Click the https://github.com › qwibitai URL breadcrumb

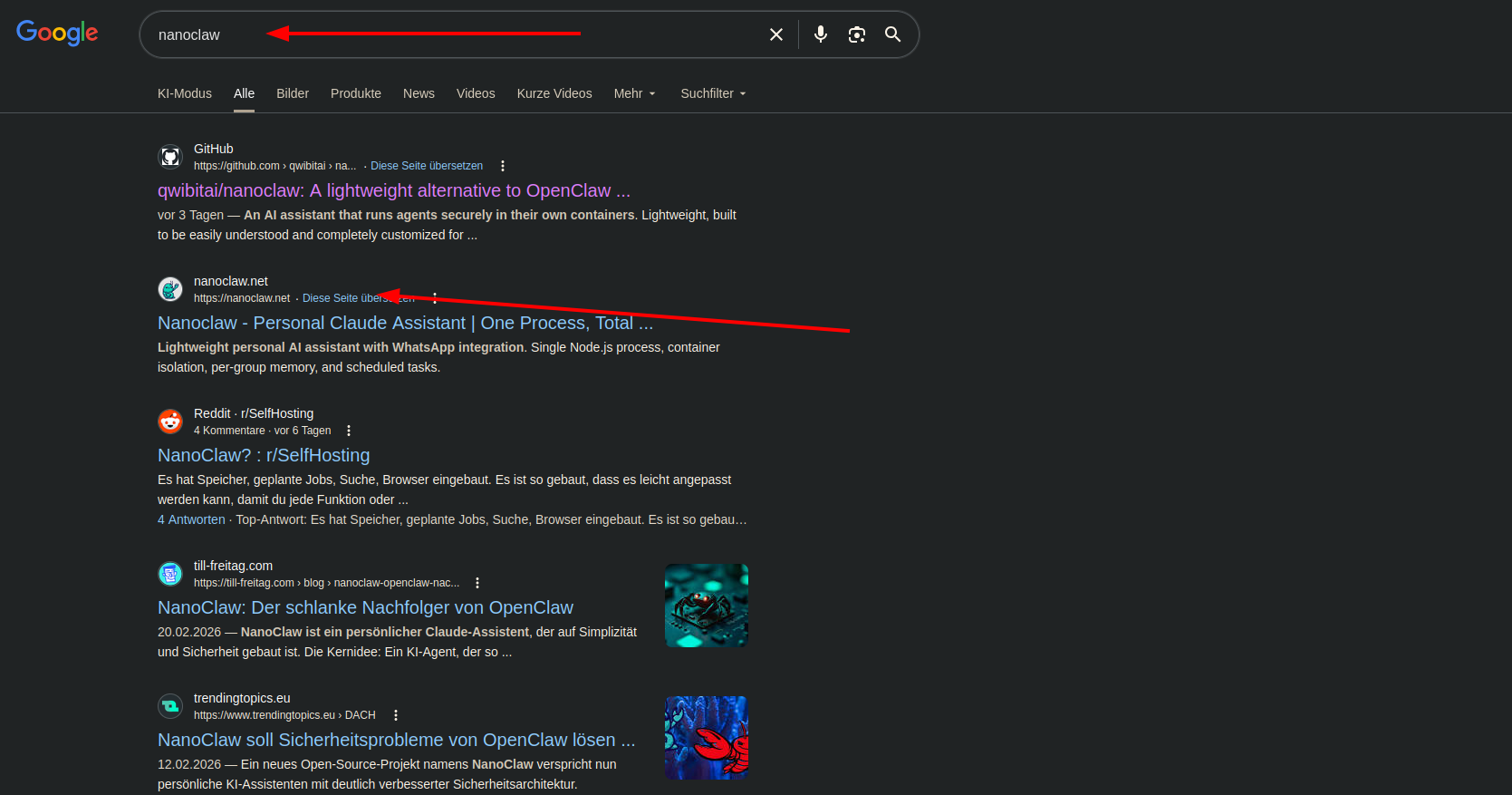(274, 166)
